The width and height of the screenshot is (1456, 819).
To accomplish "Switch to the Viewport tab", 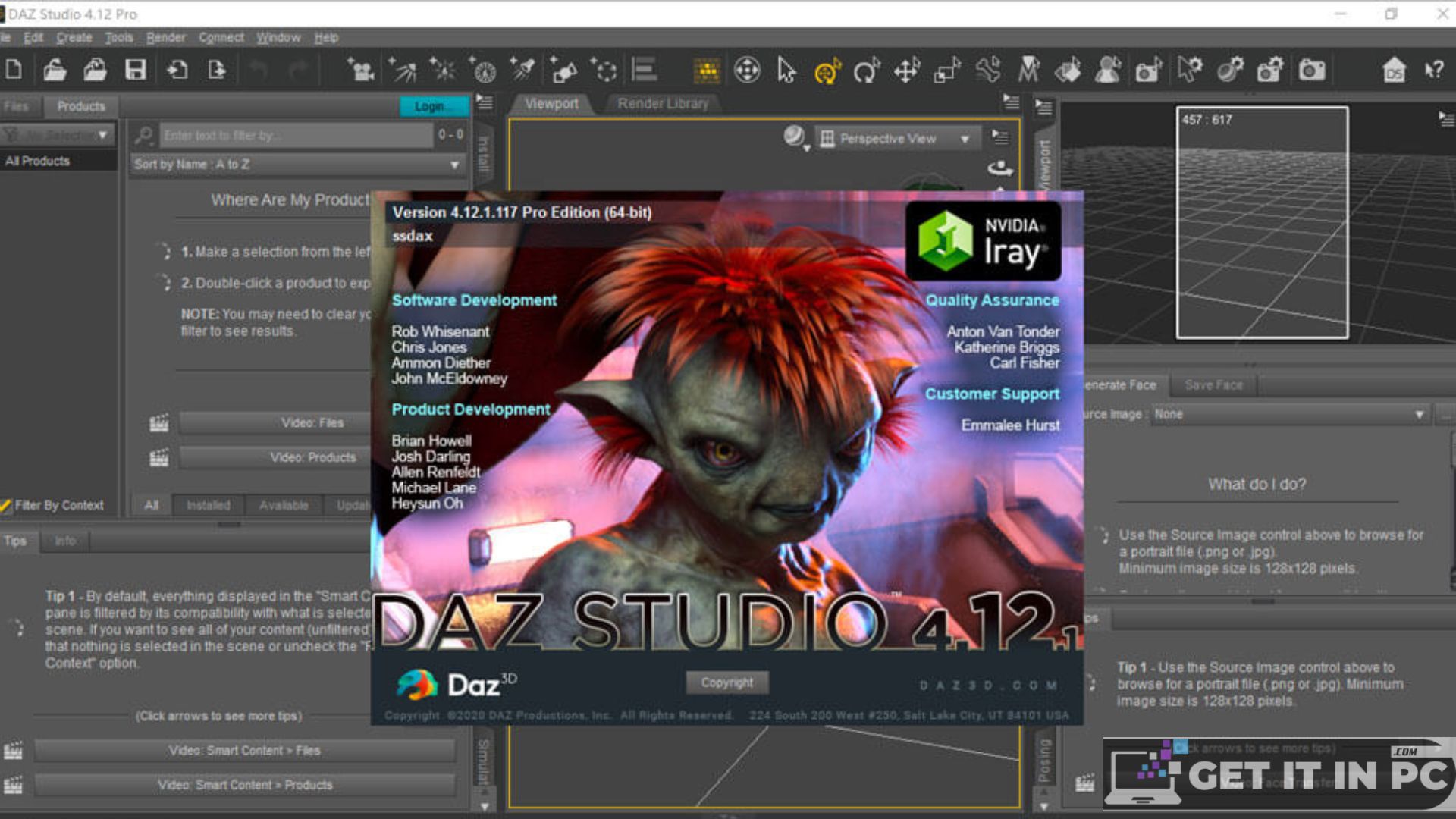I will (551, 104).
